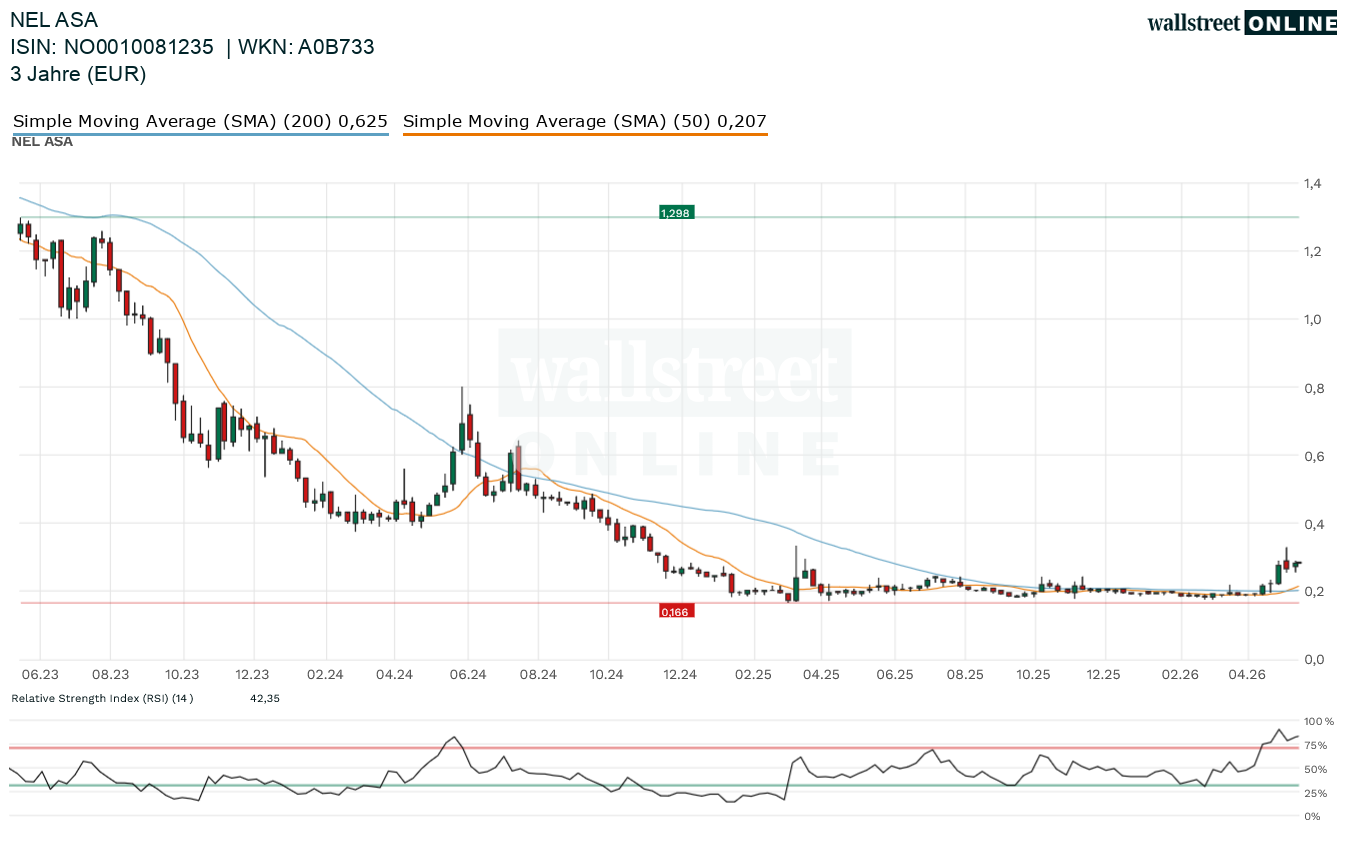Click the 10.24 date axis label
The image size is (1349, 843).
[607, 674]
